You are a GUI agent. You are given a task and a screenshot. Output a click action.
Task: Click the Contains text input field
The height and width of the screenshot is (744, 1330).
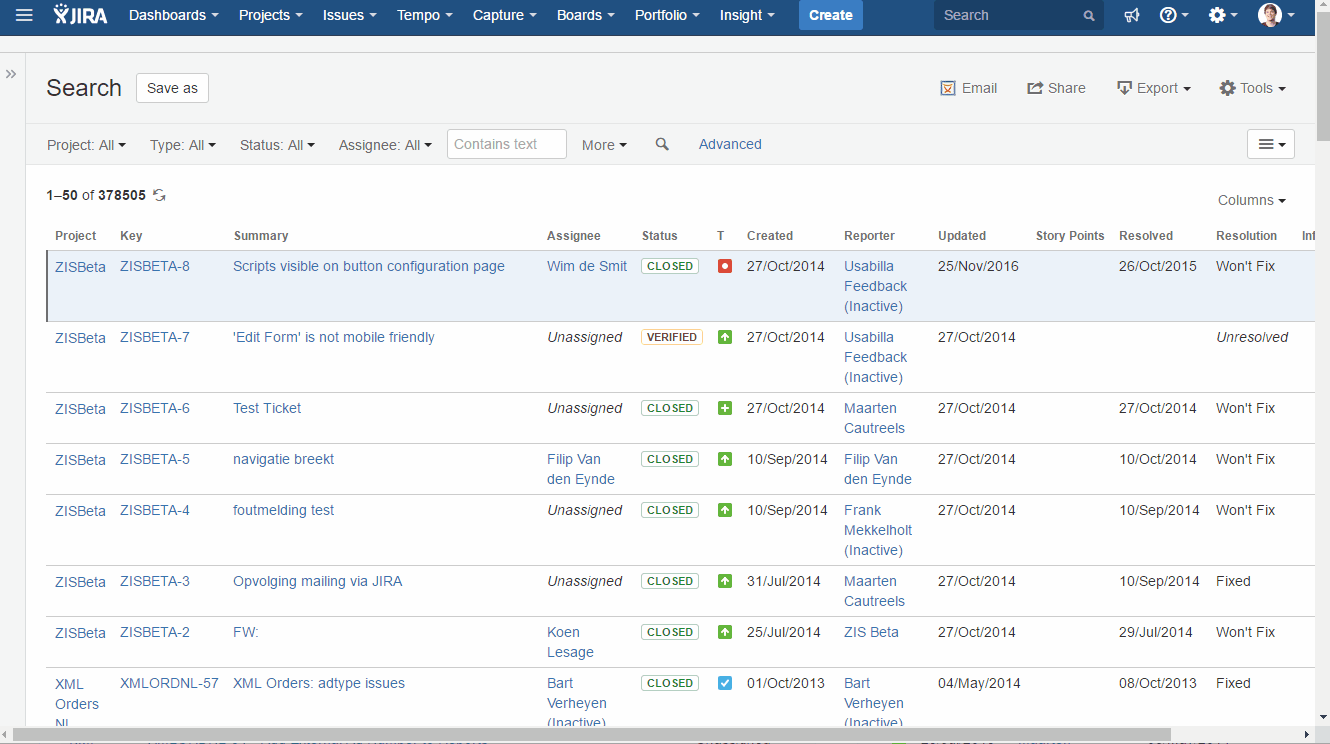506,144
